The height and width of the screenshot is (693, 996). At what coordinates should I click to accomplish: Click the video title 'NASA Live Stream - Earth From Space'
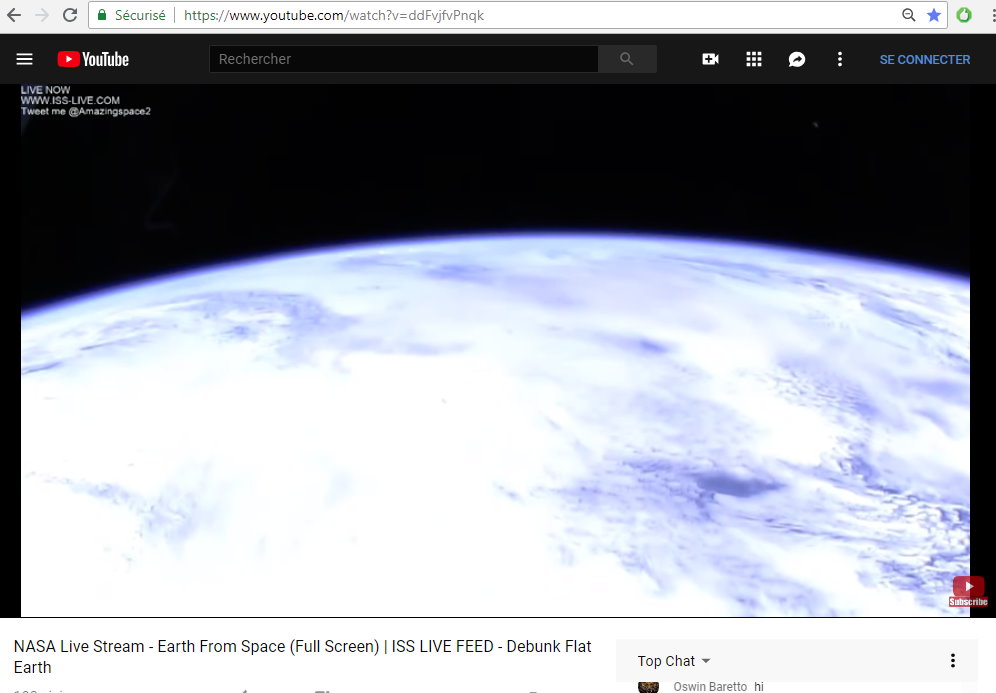tap(302, 657)
